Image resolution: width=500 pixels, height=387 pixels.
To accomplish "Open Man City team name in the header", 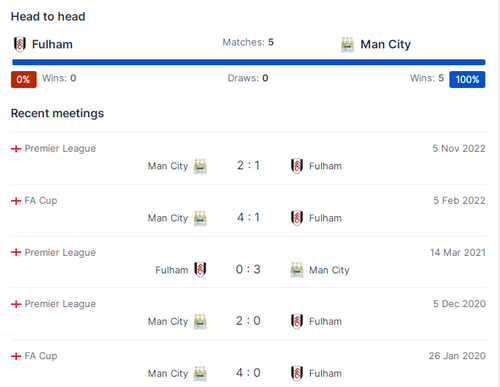I will [x=386, y=44].
